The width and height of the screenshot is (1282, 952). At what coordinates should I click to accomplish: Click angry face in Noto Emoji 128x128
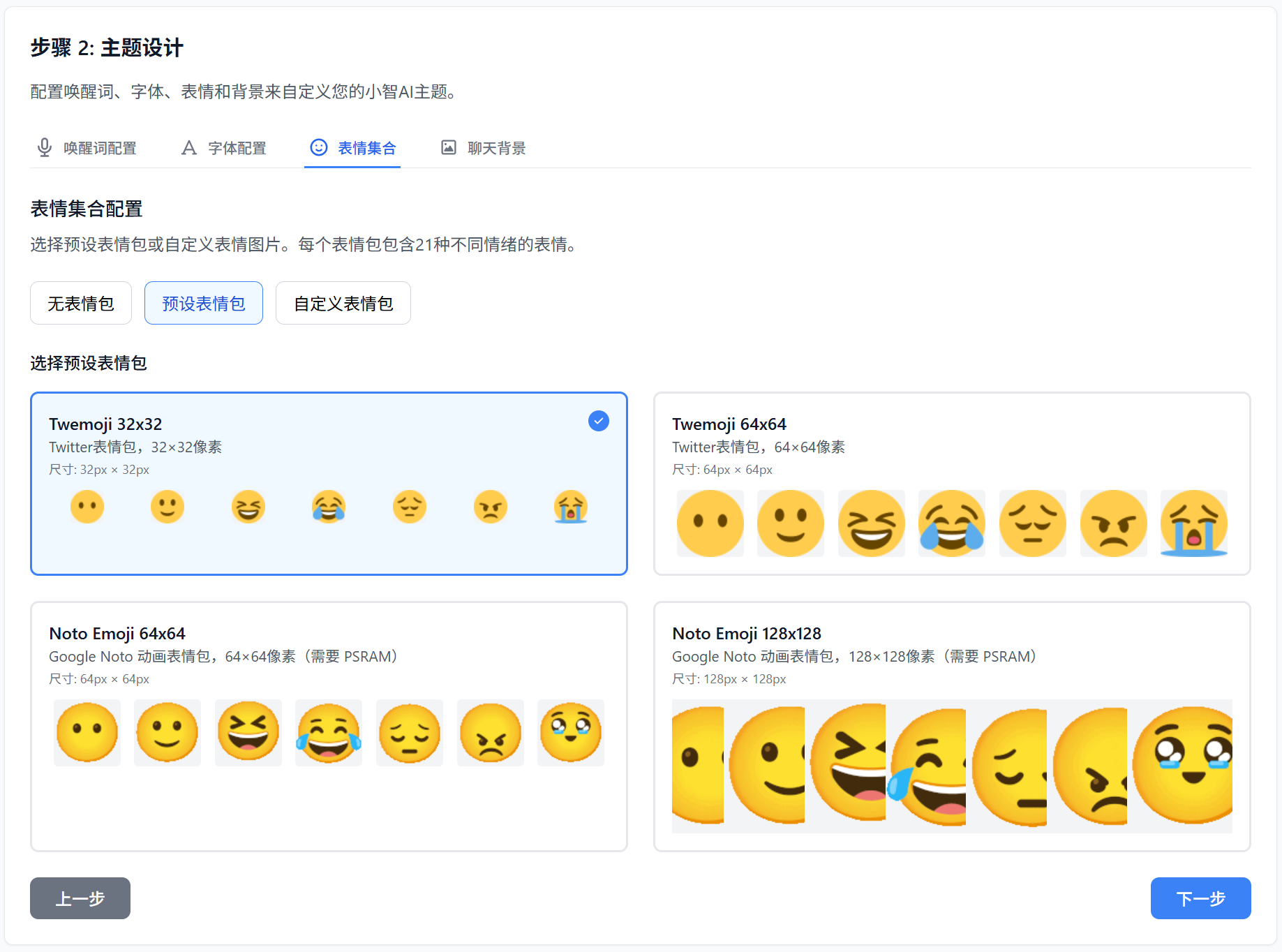1089,765
